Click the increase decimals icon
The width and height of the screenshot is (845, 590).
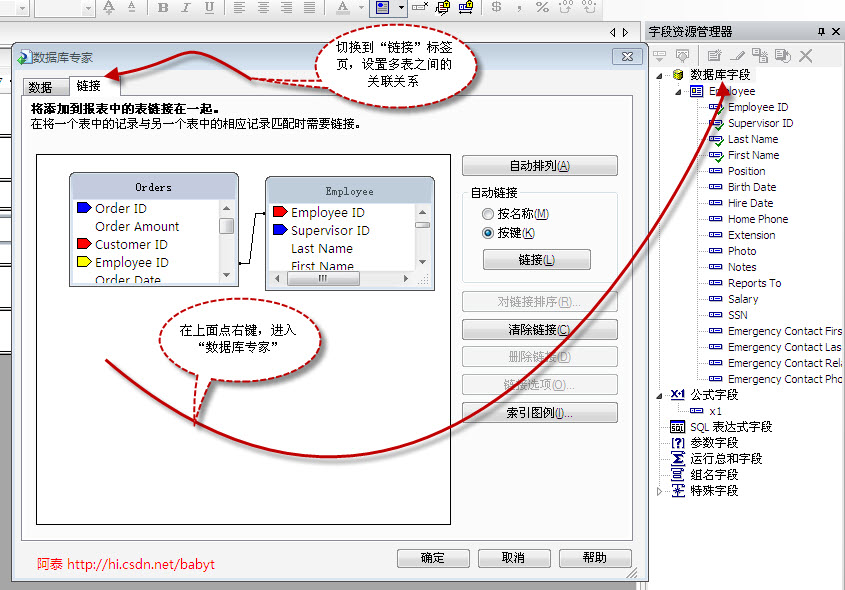[x=566, y=7]
